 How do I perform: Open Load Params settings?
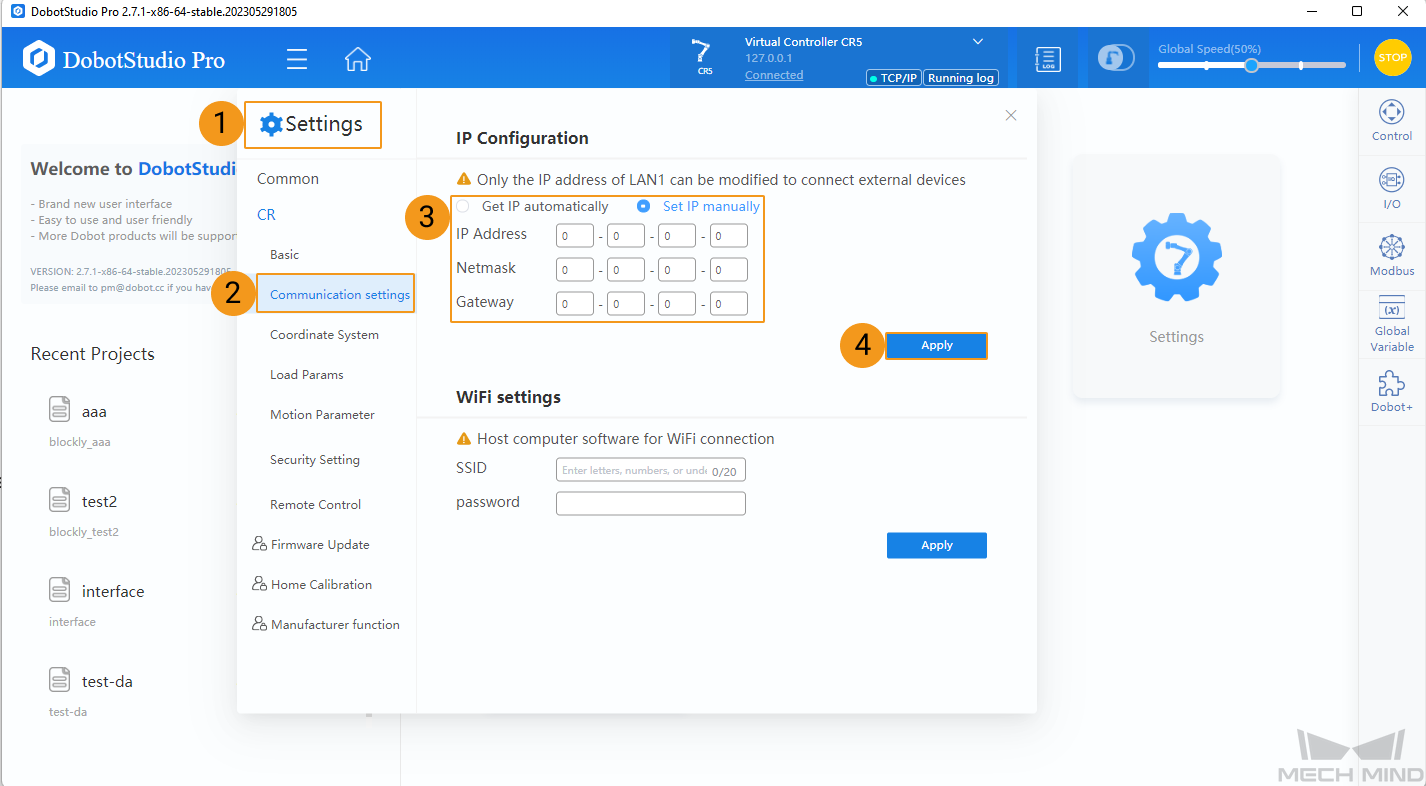(306, 375)
